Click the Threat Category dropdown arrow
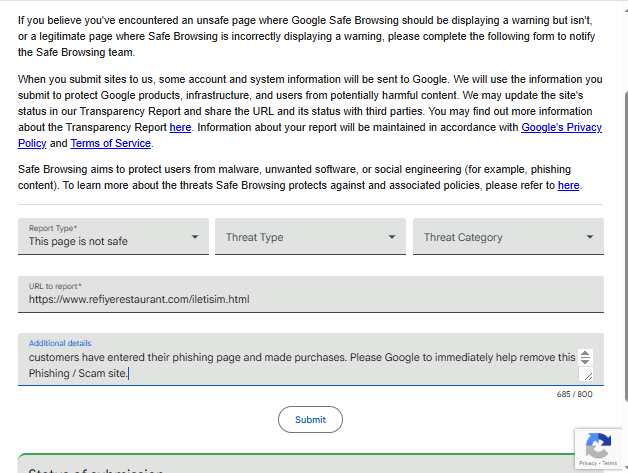Image resolution: width=628 pixels, height=473 pixels. click(x=590, y=238)
